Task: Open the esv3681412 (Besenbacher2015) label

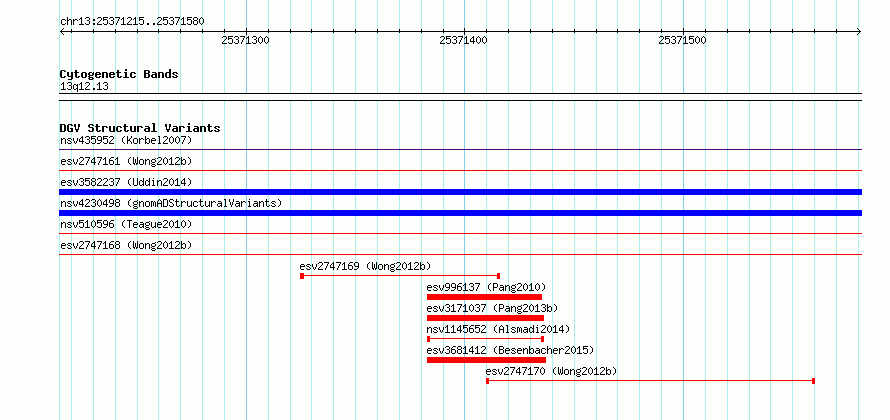Action: pyautogui.click(x=510, y=350)
